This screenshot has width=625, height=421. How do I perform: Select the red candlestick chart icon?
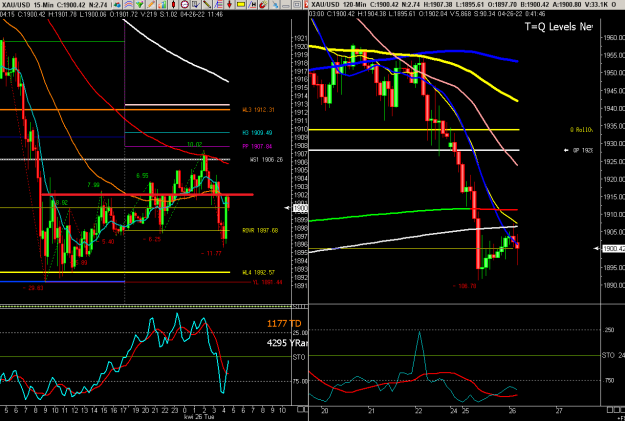tap(173, 5)
